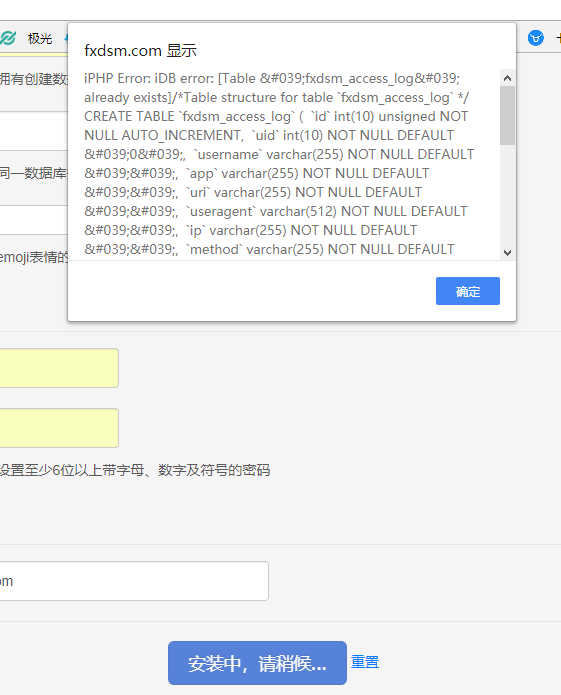The width and height of the screenshot is (561, 695).
Task: Click the green 极光 bookmark icon
Action: point(8,39)
